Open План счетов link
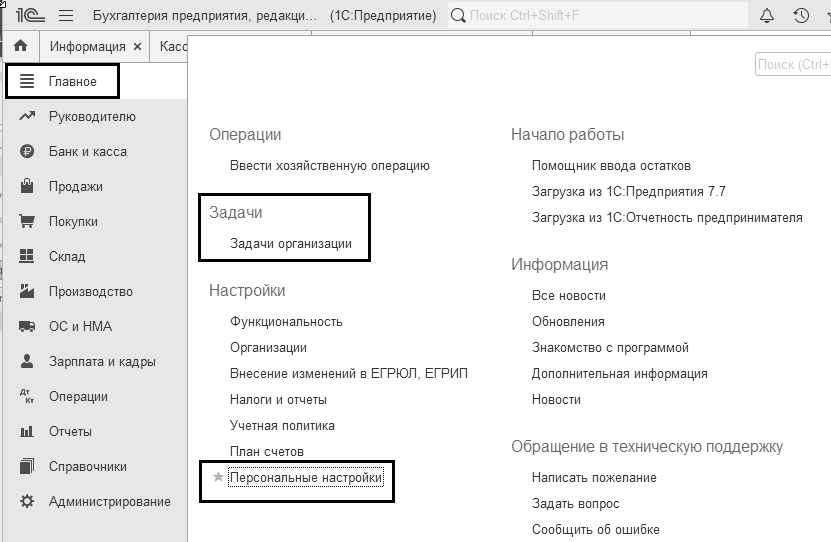 [x=267, y=451]
